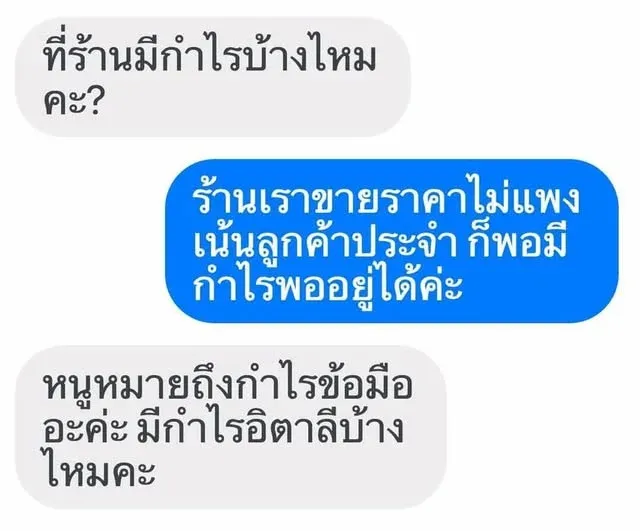Click the word 'คะ?' in the first bubble
Viewport: 640px width, 531px height.
72,100
